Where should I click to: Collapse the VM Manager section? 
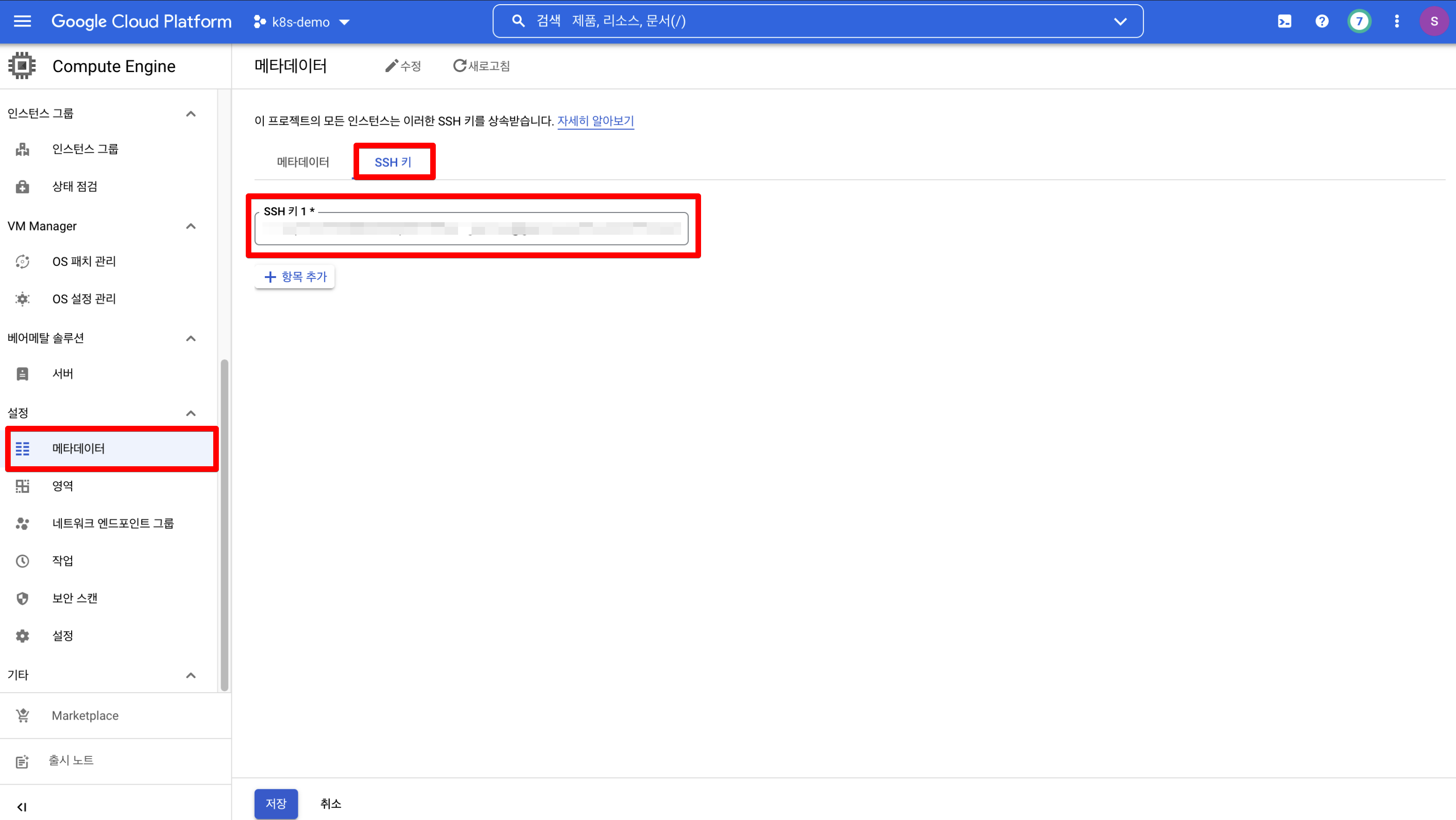(x=191, y=226)
